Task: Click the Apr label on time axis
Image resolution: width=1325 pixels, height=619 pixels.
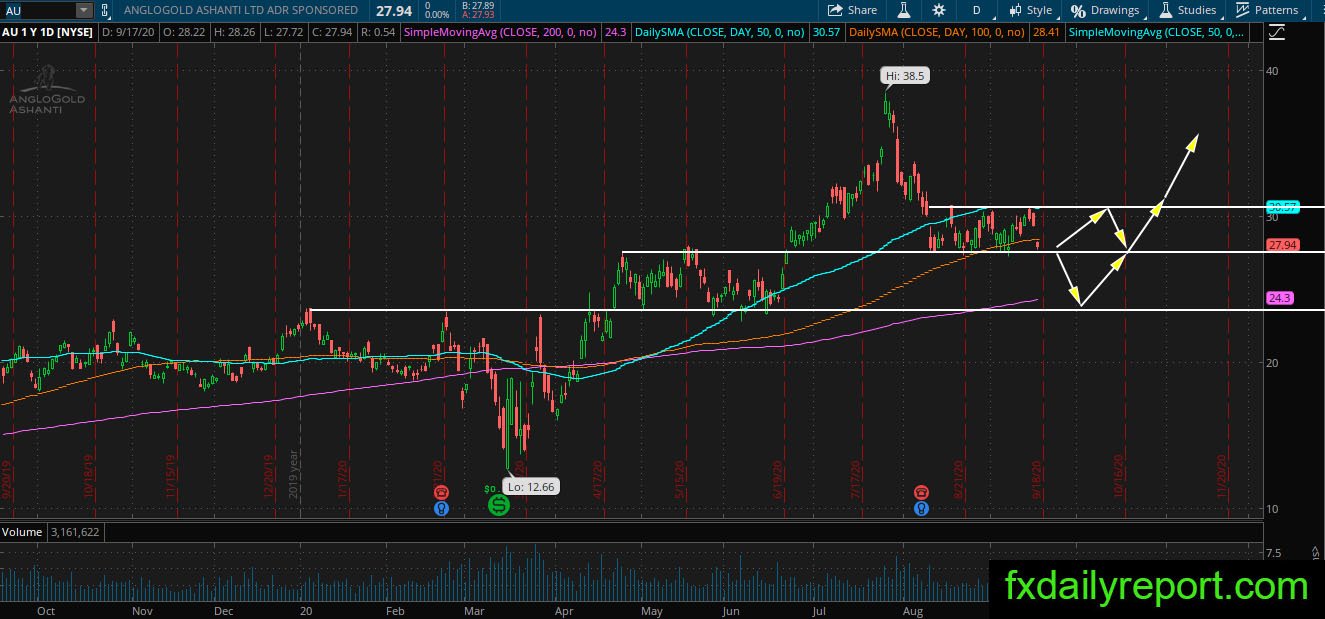Action: click(x=564, y=610)
